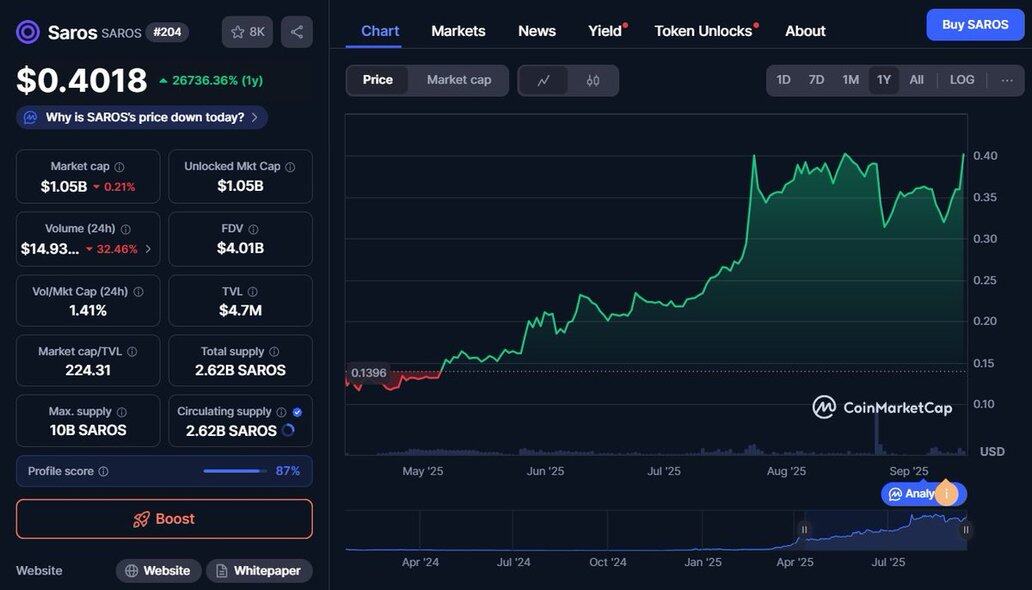Image resolution: width=1032 pixels, height=590 pixels.
Task: Click the Volume (24h) info icon
Action: [126, 229]
